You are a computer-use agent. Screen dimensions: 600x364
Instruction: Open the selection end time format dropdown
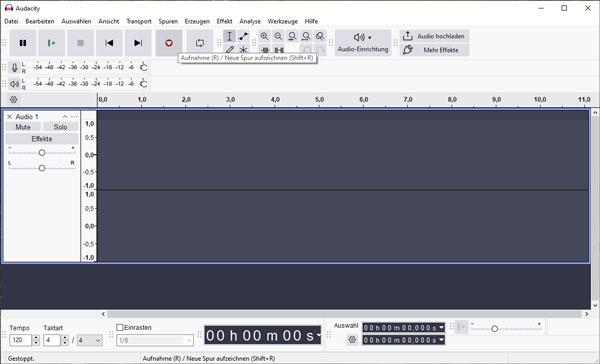[x=442, y=340]
